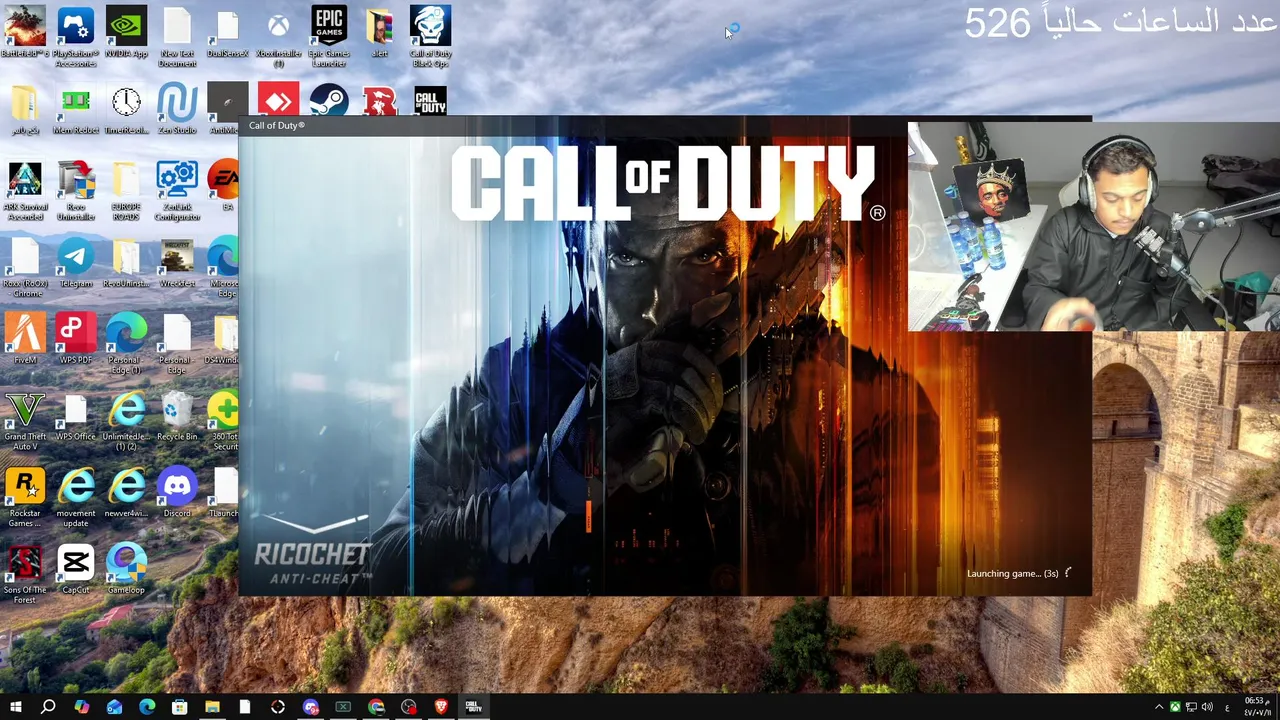This screenshot has height=720, width=1280.
Task: Select the AnyDesk red desktop icon
Action: (278, 100)
